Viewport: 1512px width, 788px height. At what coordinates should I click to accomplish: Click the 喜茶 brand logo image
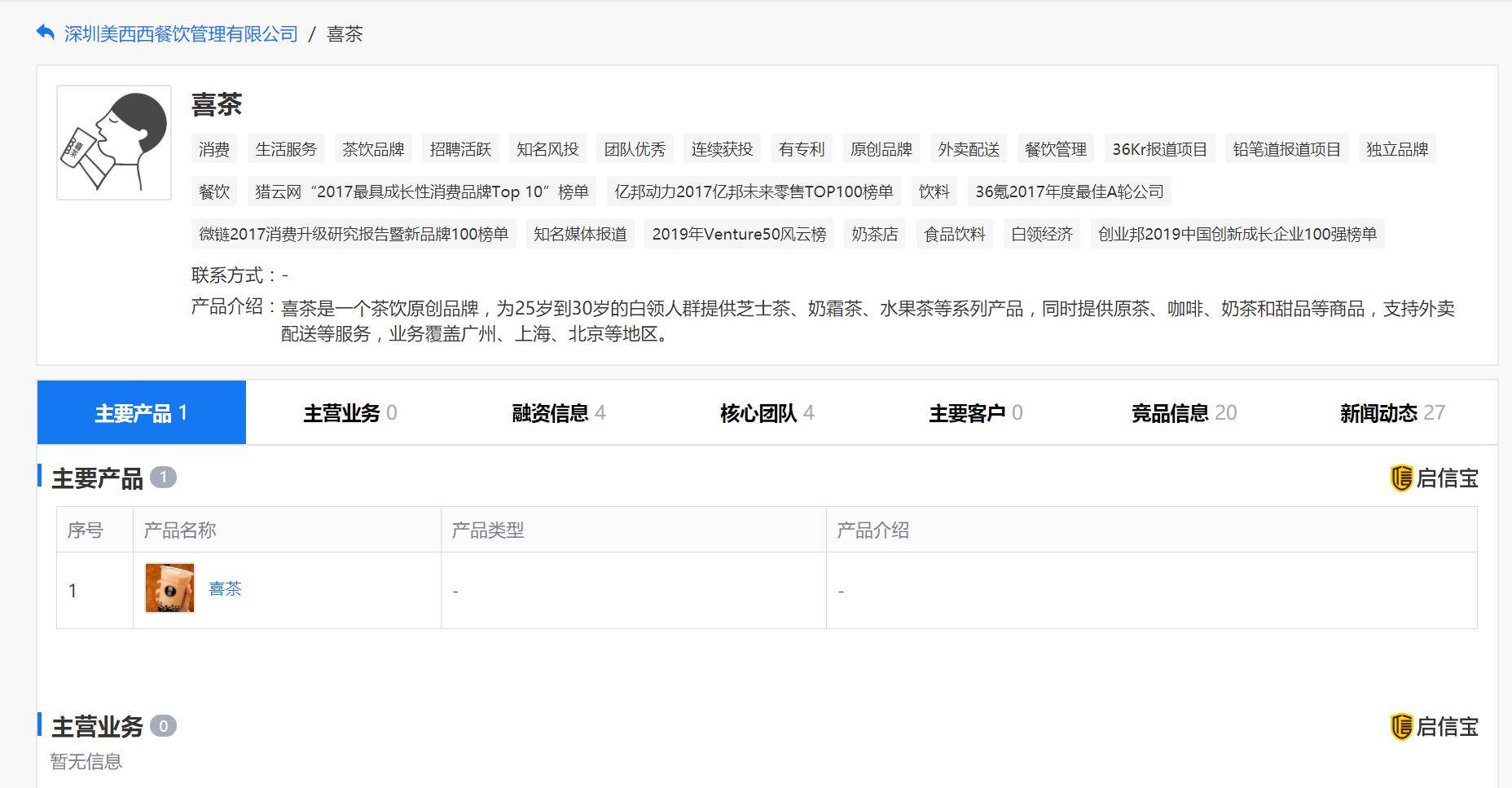(x=113, y=141)
